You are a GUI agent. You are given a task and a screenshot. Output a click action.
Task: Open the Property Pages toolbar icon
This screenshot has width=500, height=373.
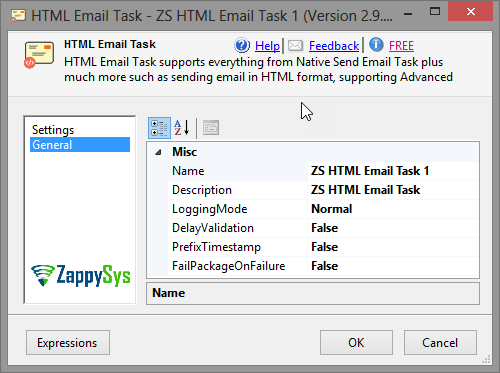point(211,128)
